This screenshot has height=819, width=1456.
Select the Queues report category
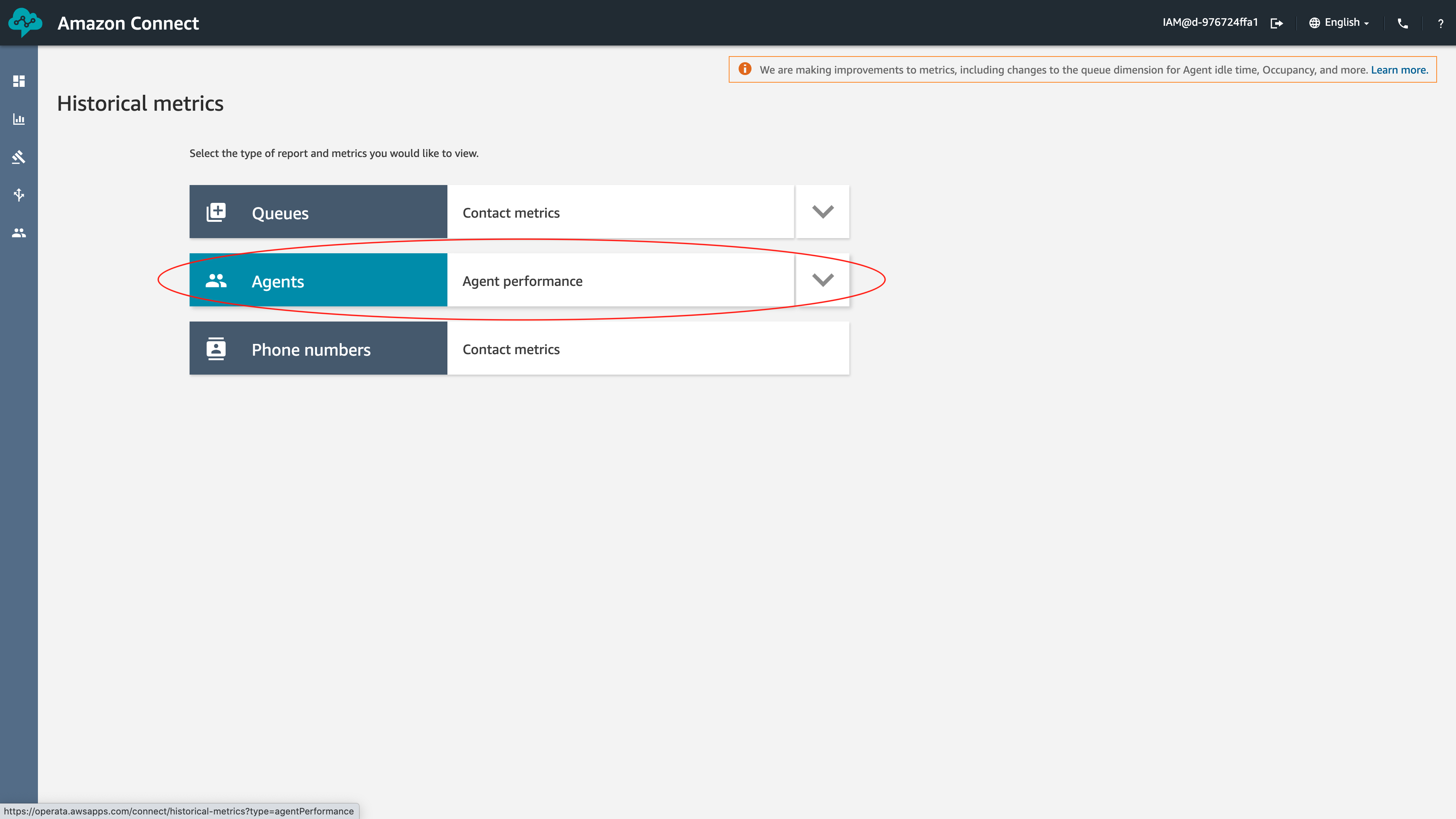(318, 212)
